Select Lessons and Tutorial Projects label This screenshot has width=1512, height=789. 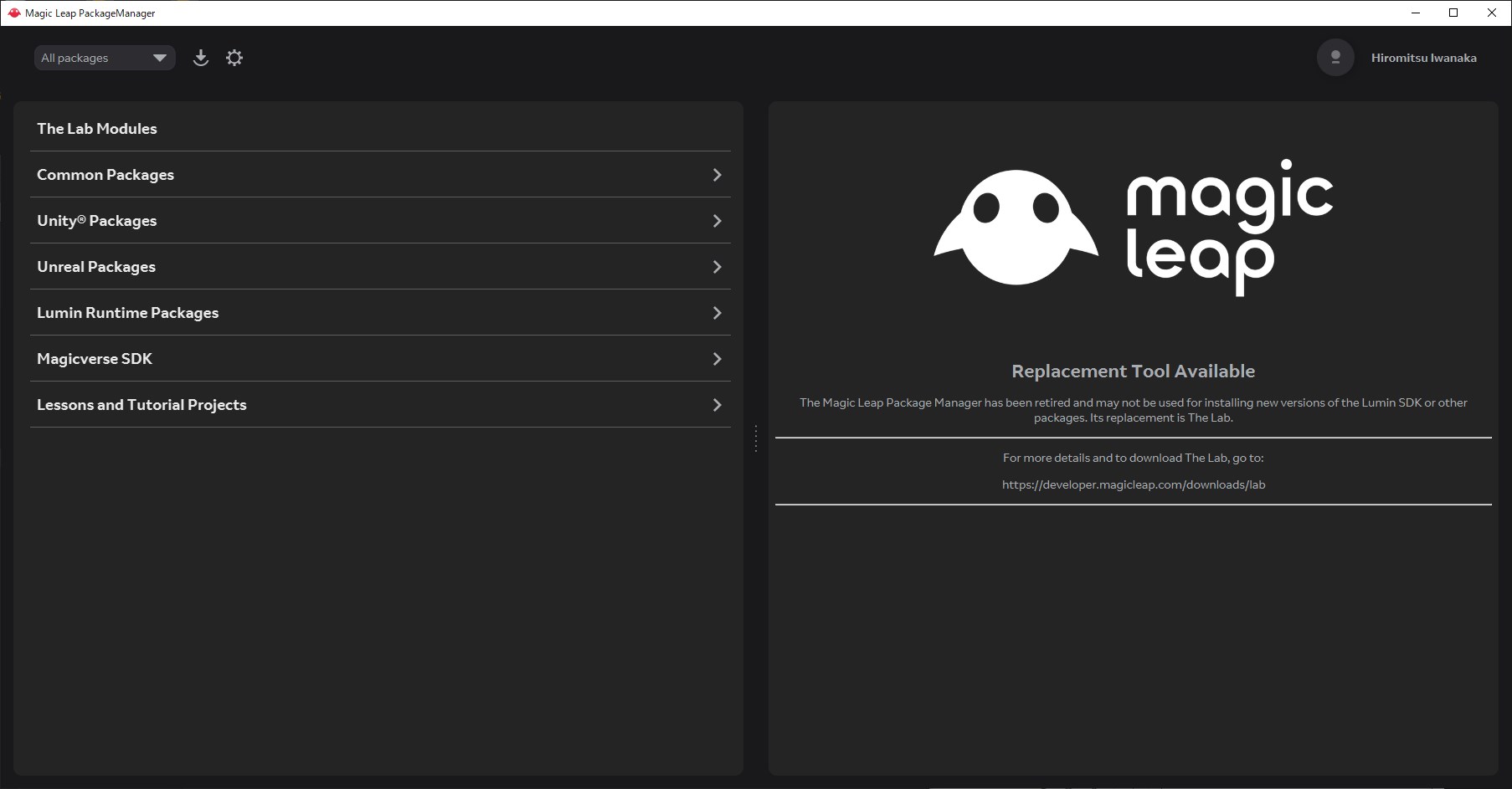click(x=141, y=405)
